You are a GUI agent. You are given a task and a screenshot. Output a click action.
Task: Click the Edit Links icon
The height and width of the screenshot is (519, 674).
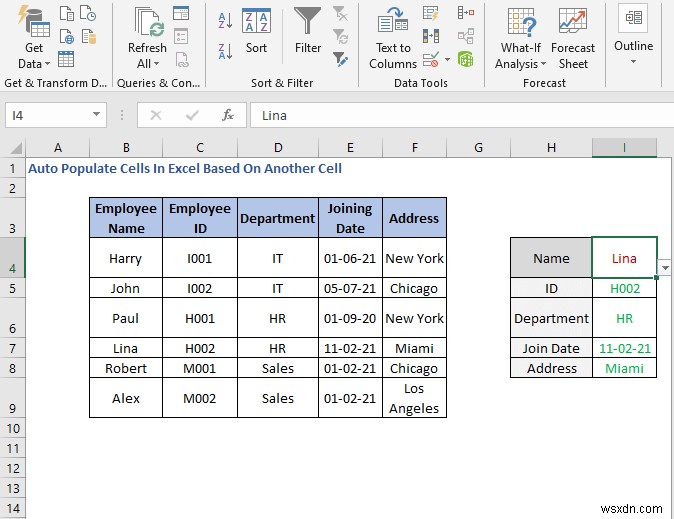pos(182,60)
